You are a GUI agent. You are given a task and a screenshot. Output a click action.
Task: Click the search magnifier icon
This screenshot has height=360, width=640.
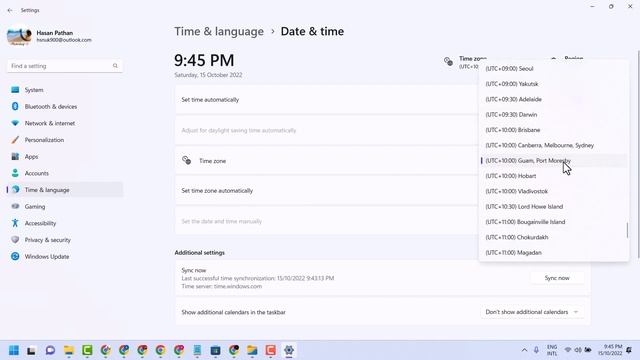(115, 66)
